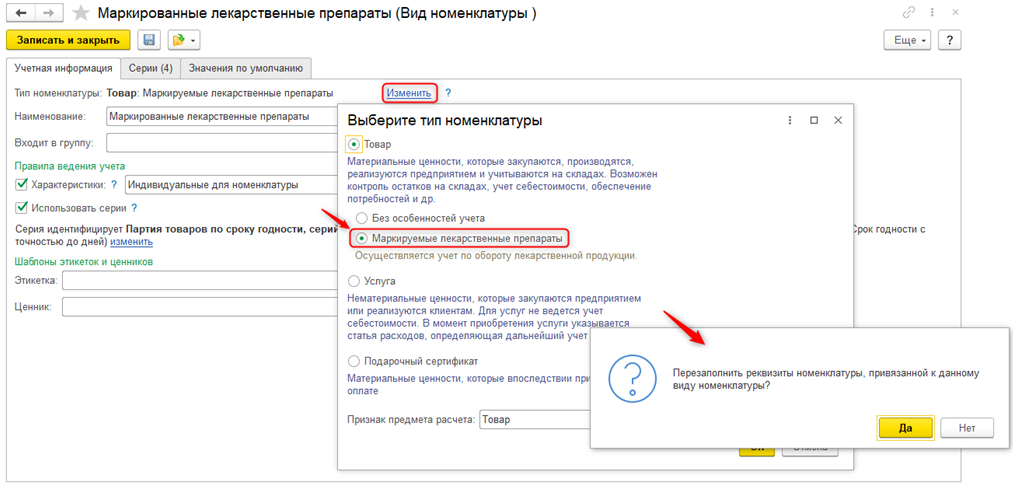Click the Этикетка input field
1013x487 pixels.
[x=200, y=282]
